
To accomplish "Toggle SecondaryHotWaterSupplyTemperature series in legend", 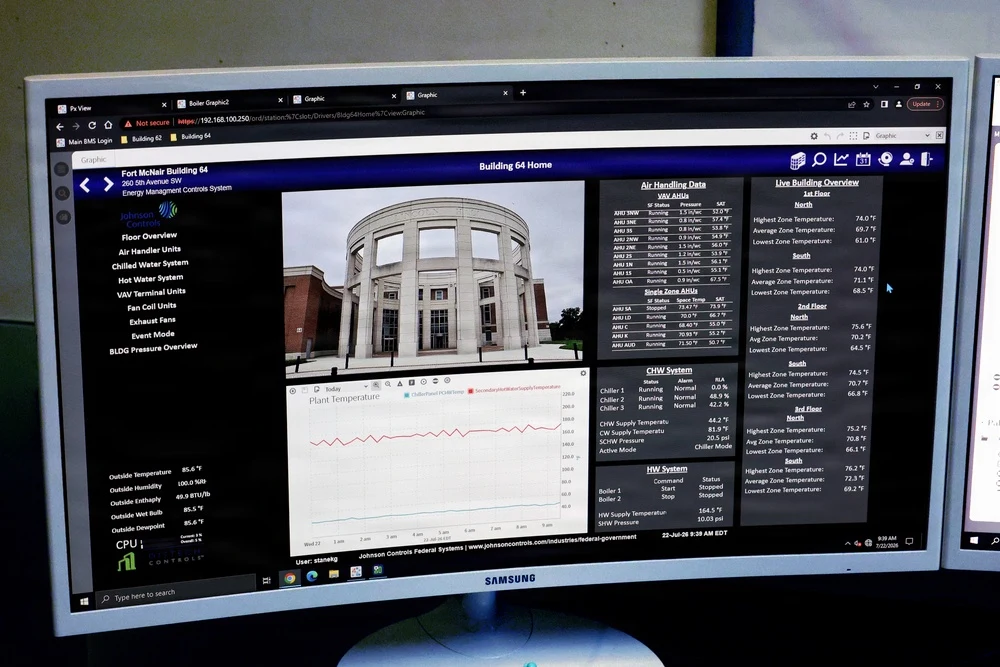I will tap(514, 389).
